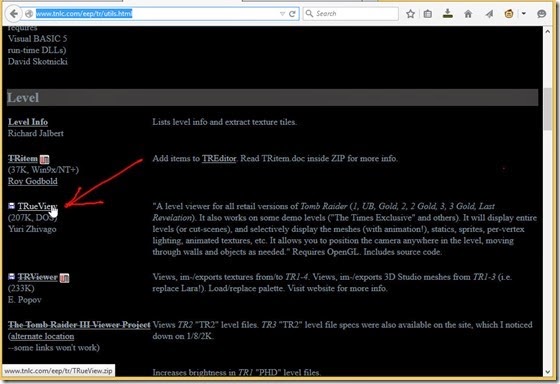Click the vertical scrollbar thumb
The height and width of the screenshot is (384, 560).
click(548, 109)
